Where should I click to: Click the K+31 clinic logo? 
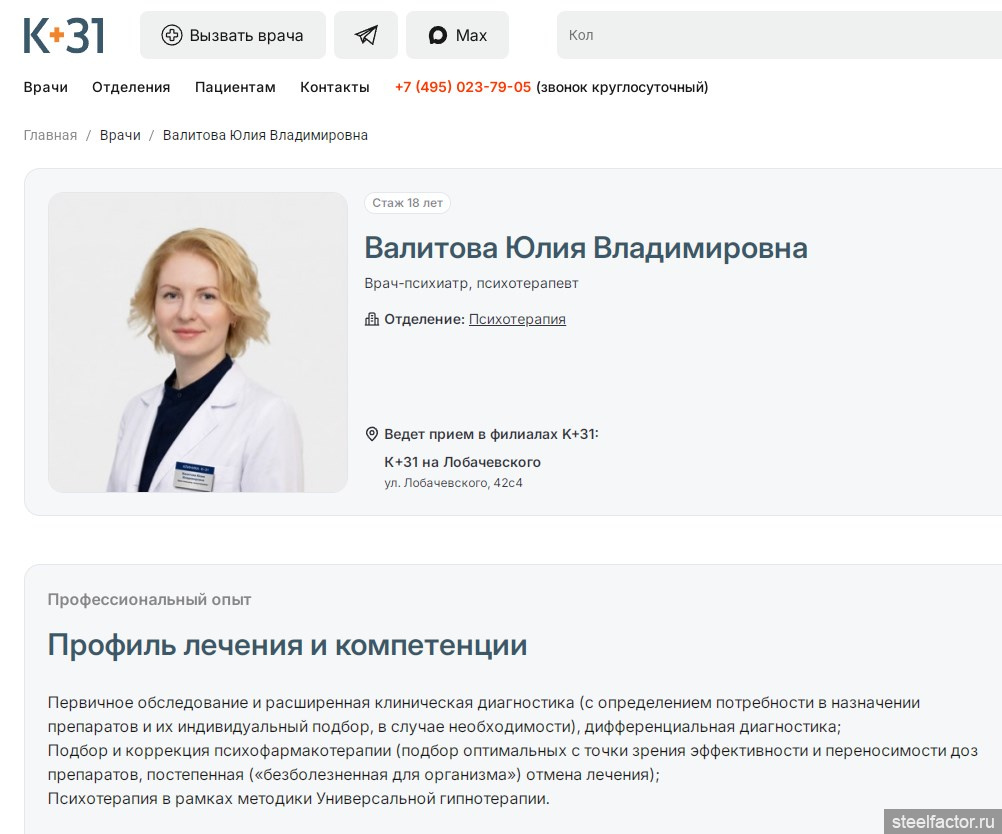[x=64, y=35]
